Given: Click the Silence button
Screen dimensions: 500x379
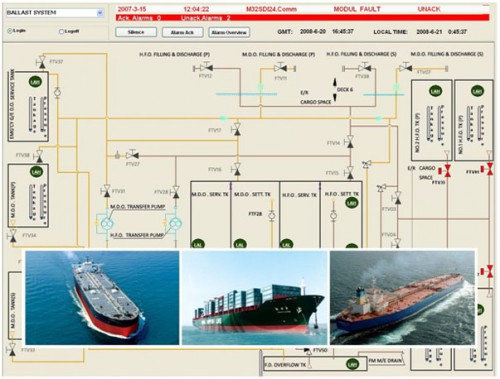Looking at the screenshot, I should [136, 32].
